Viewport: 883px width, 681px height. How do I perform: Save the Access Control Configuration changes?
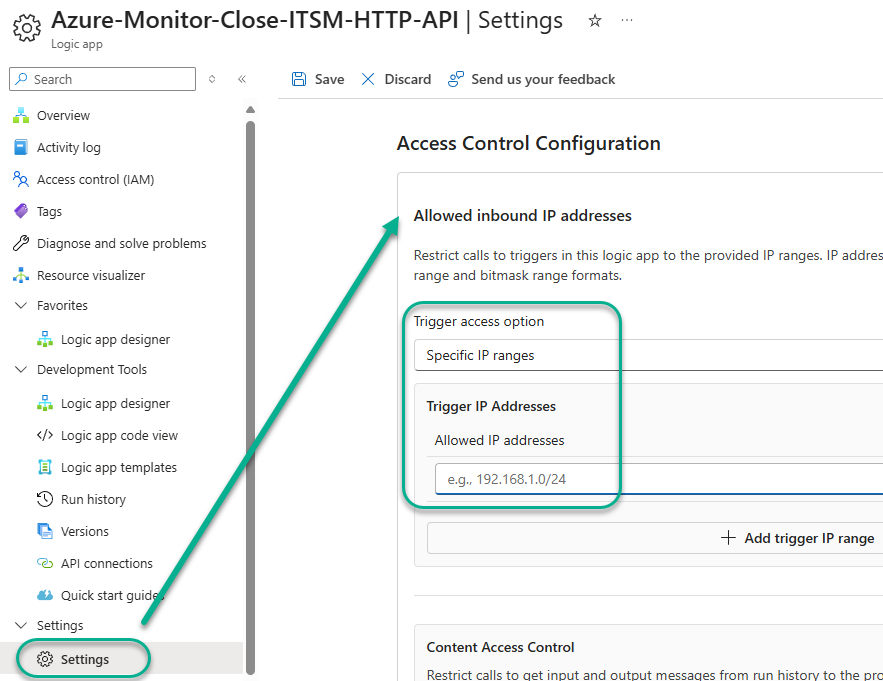[x=317, y=78]
